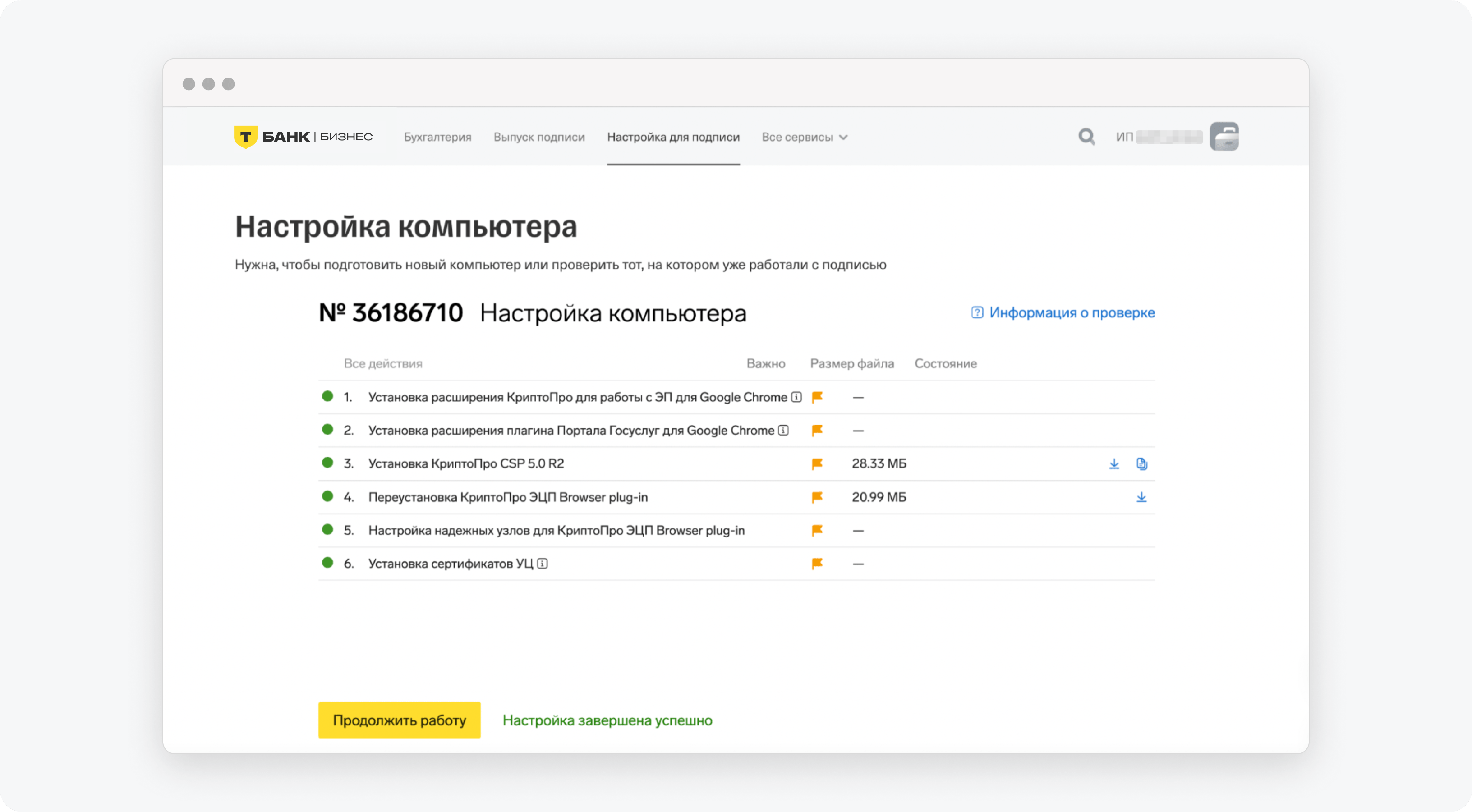Click the flag for сертификатов УЦ row
1472x812 pixels.
(817, 564)
